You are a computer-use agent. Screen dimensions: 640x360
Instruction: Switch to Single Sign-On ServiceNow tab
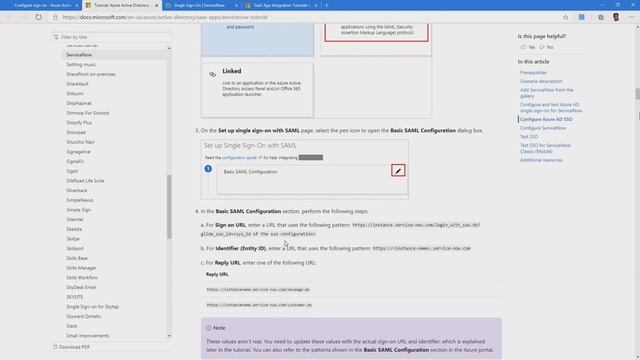pos(201,5)
